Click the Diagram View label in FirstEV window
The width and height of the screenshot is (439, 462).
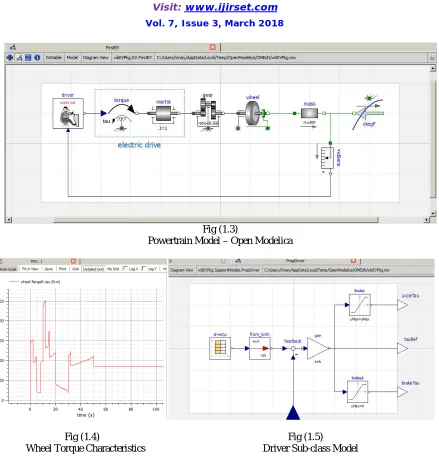coord(96,57)
